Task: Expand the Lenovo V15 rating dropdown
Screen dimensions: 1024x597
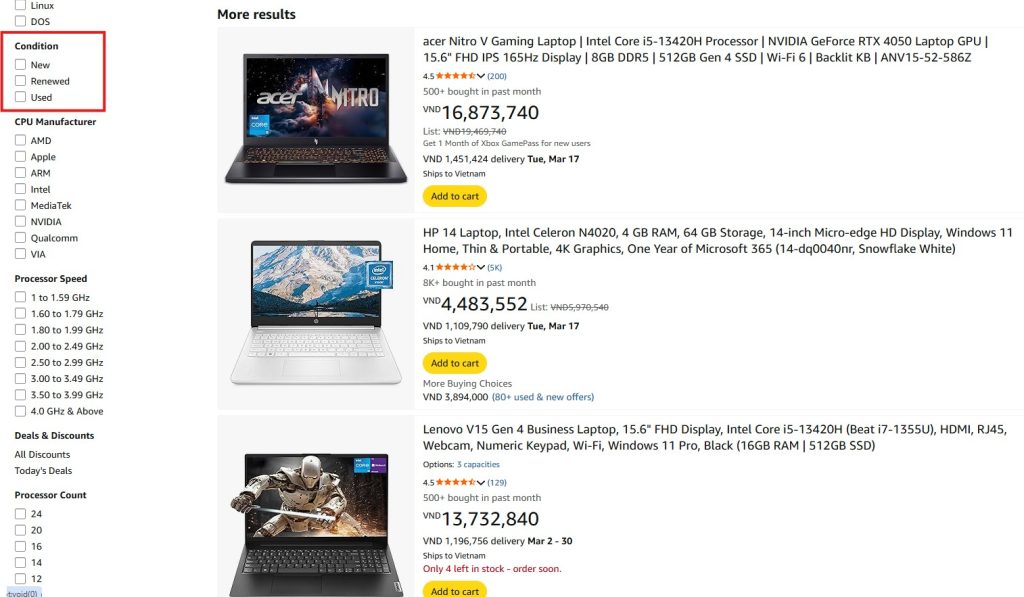Action: (x=483, y=482)
